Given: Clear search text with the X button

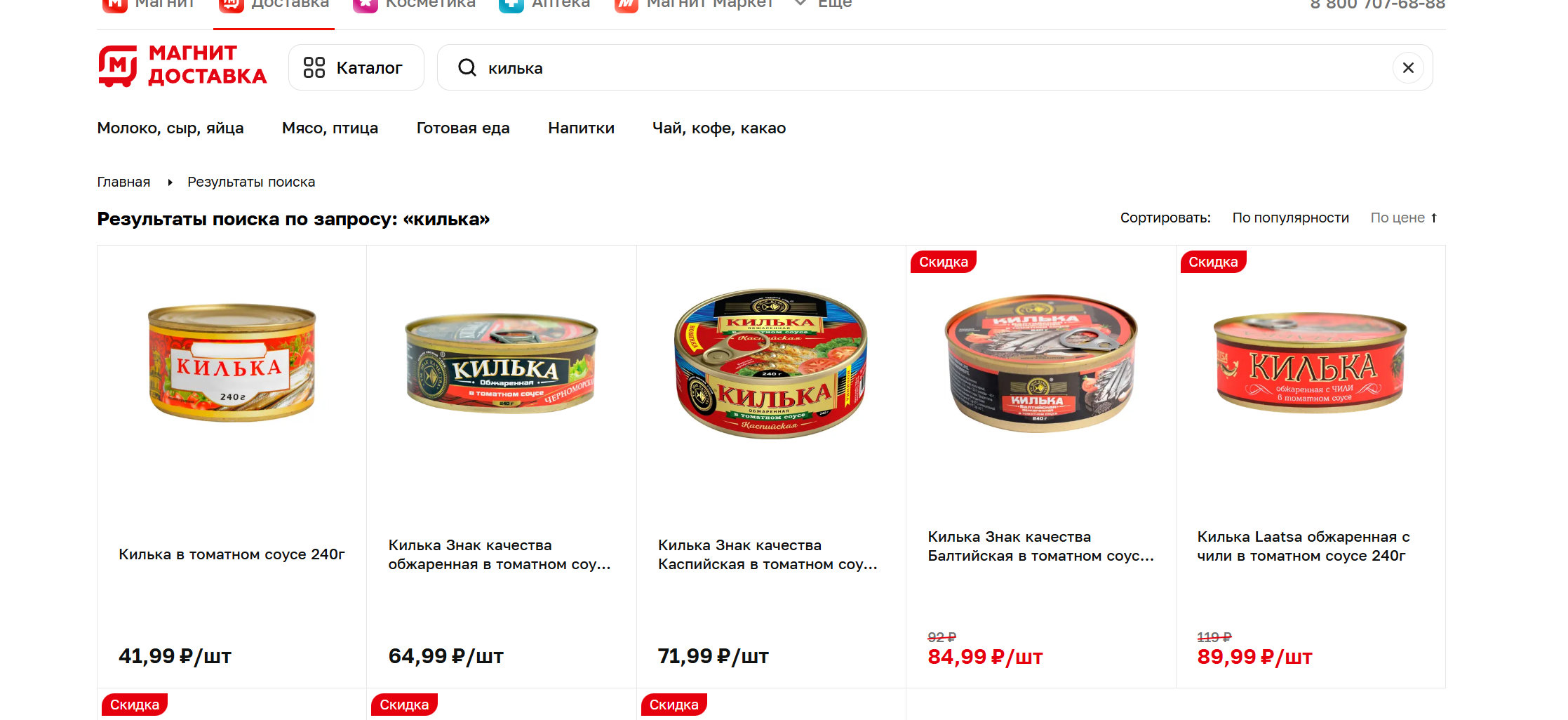Looking at the screenshot, I should [x=1407, y=67].
